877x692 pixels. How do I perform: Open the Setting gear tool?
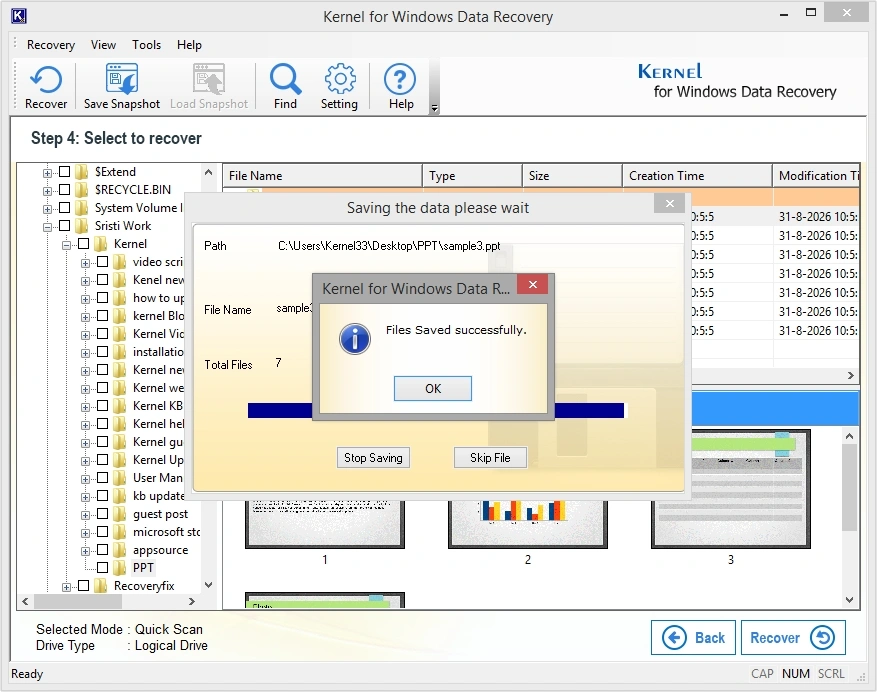(339, 87)
